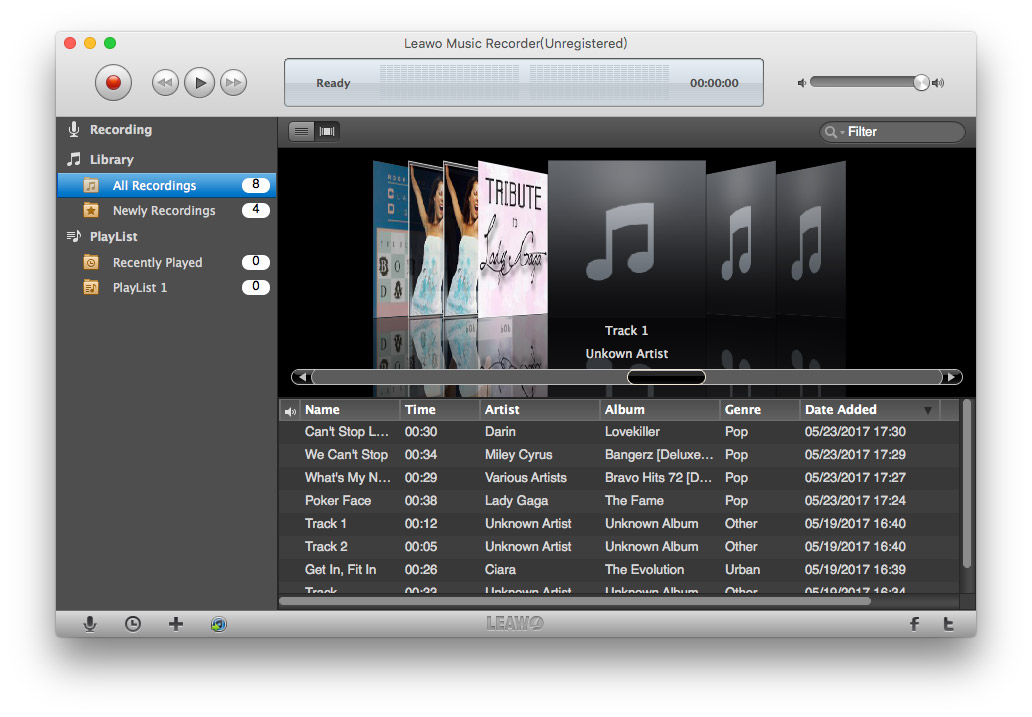This screenshot has width=1032, height=717.
Task: Switch to list view mode
Action: coord(302,131)
